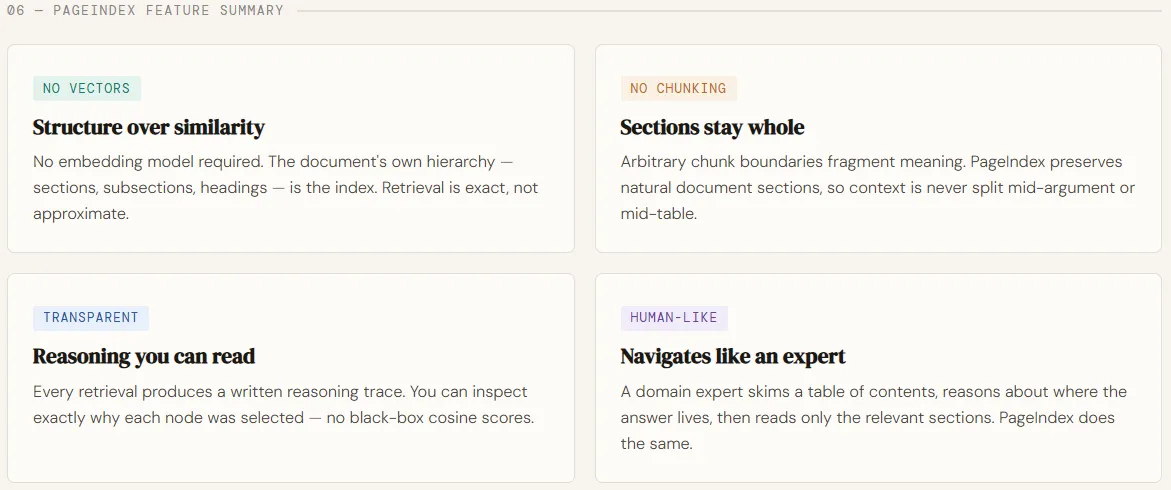Viewport: 1171px width, 490px height.
Task: Click the "Sections stay whole" title
Action: coord(712,127)
